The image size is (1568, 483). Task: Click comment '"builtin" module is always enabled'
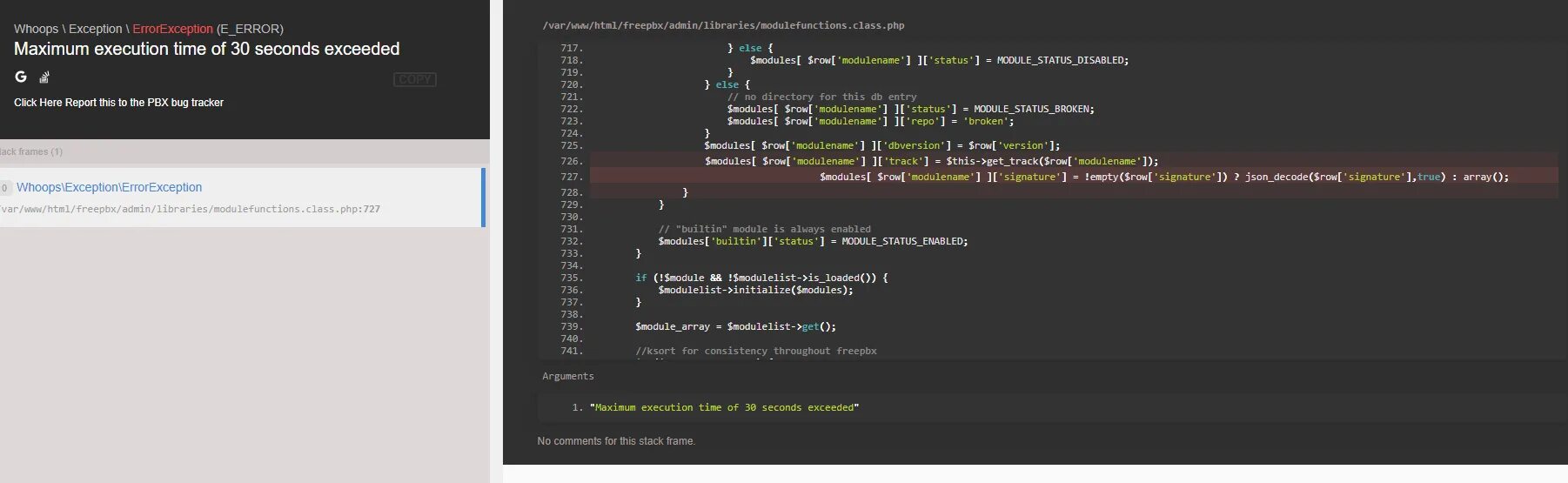click(x=764, y=229)
